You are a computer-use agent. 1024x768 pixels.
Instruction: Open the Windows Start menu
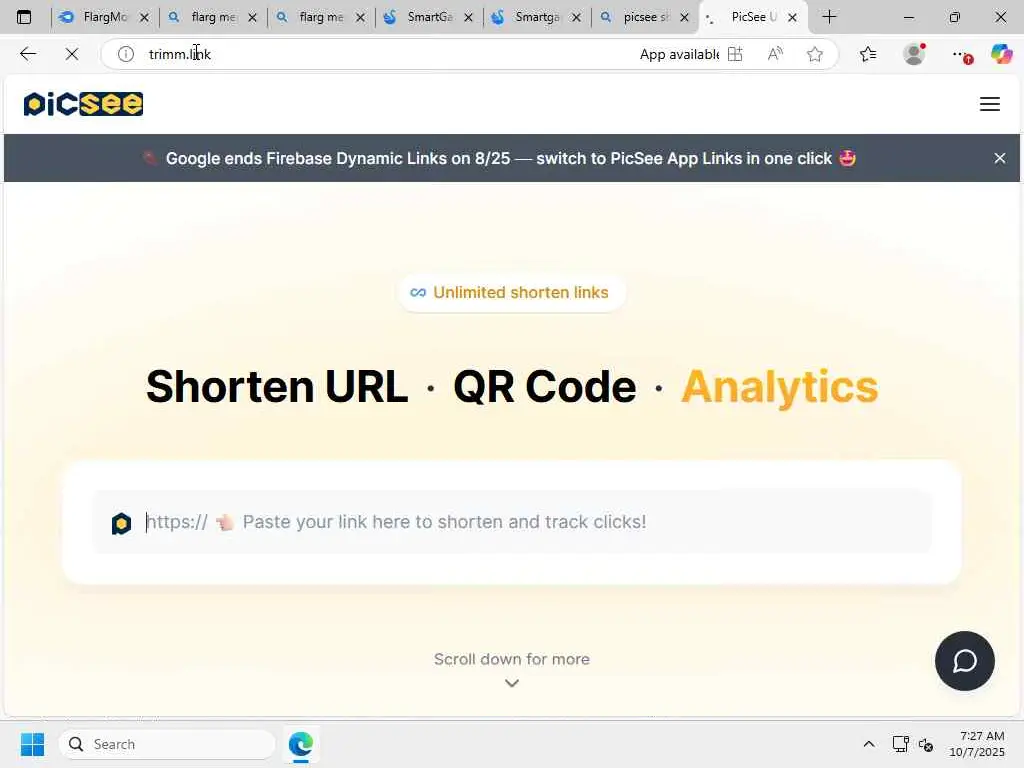click(32, 744)
